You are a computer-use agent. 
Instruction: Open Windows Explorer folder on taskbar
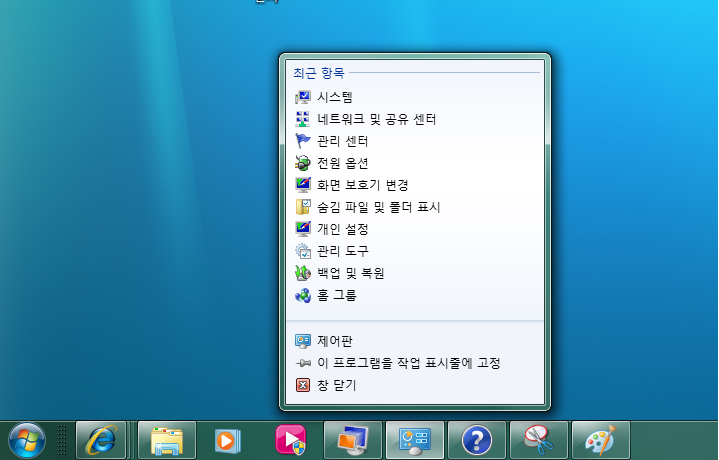[167, 440]
